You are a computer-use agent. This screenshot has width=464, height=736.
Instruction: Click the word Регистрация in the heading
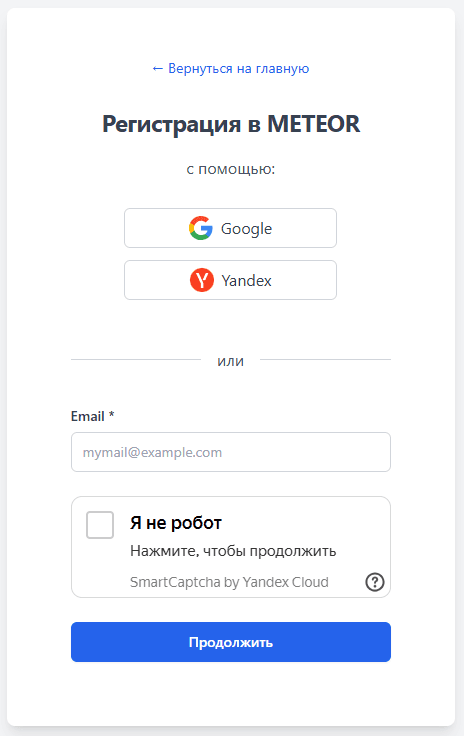(172, 125)
